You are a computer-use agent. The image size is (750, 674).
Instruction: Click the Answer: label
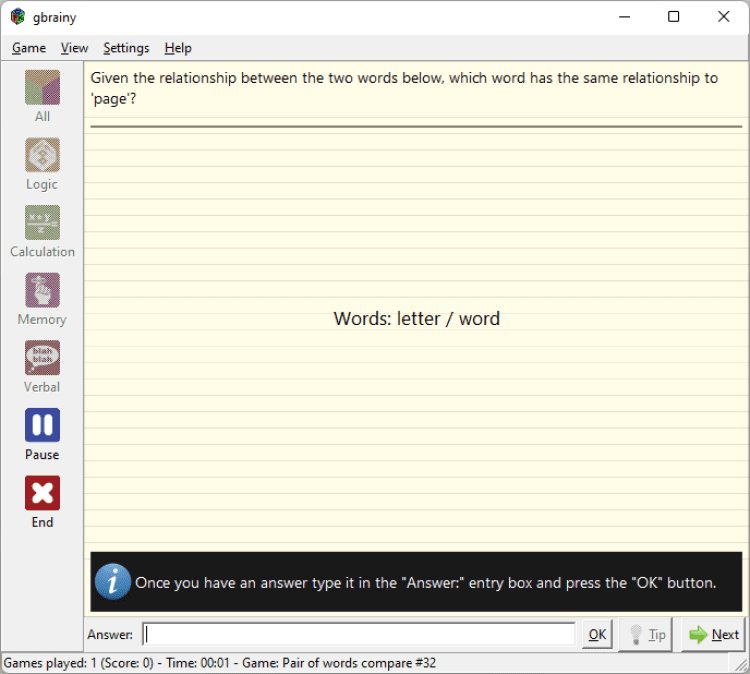pyautogui.click(x=110, y=634)
